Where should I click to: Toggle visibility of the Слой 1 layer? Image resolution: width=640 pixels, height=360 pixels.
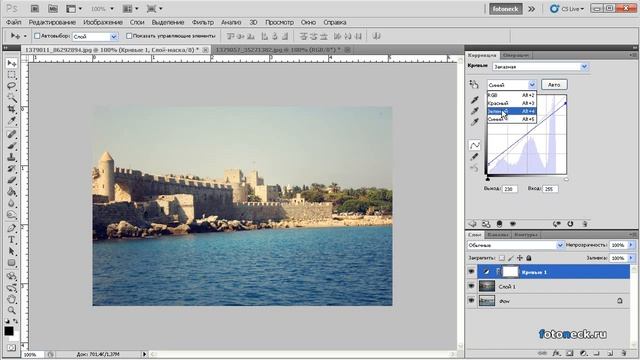[471, 287]
